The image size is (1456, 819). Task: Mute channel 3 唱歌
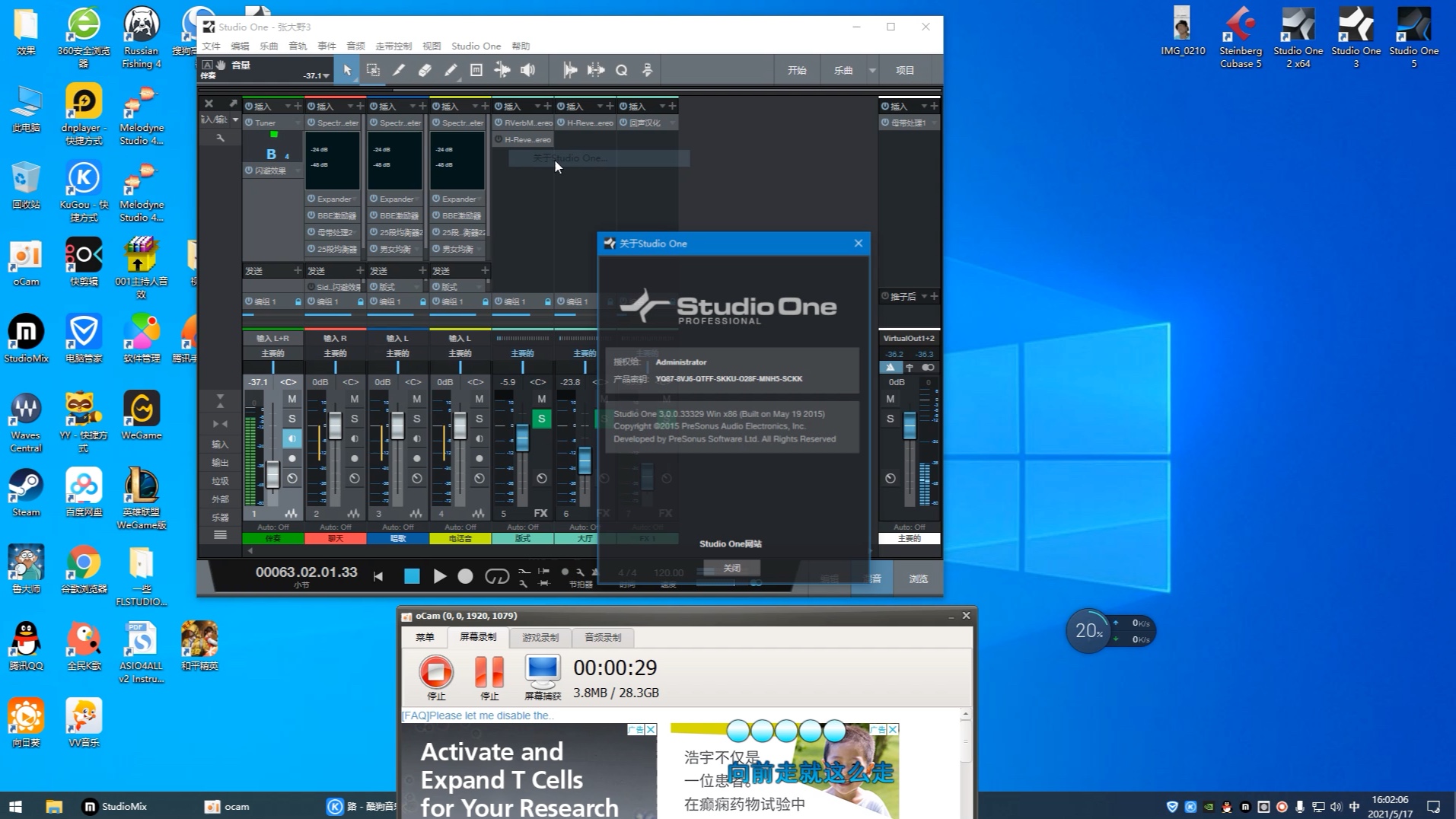416,399
